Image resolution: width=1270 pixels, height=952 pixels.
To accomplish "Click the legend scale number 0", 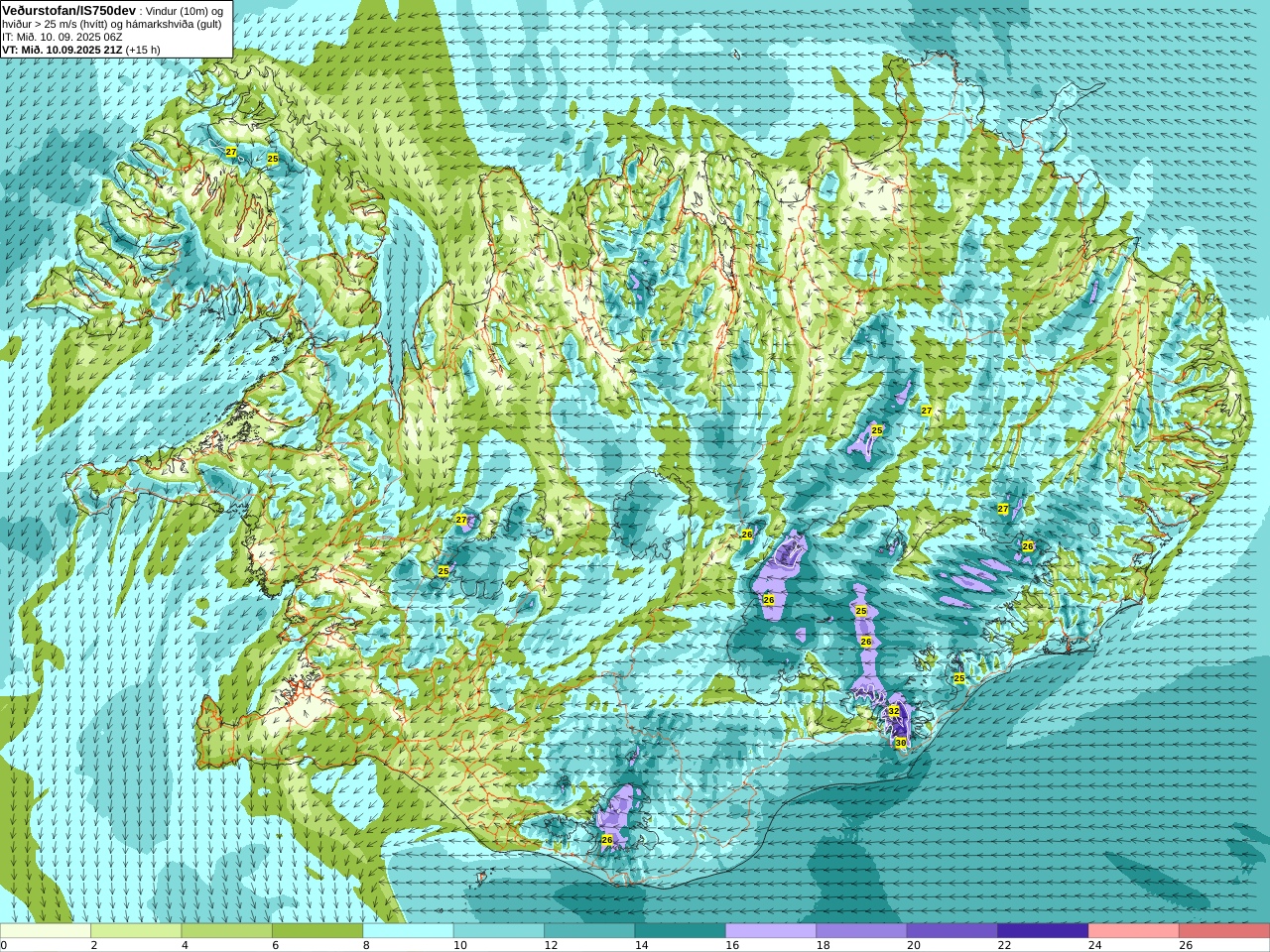I will 4,946.
